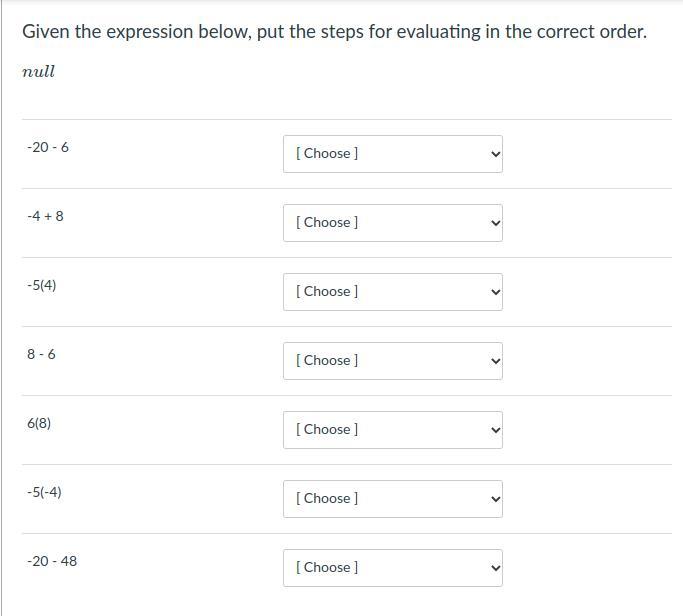Click the -20 - 6 step label
This screenshot has height=616, width=683.
tap(48, 148)
